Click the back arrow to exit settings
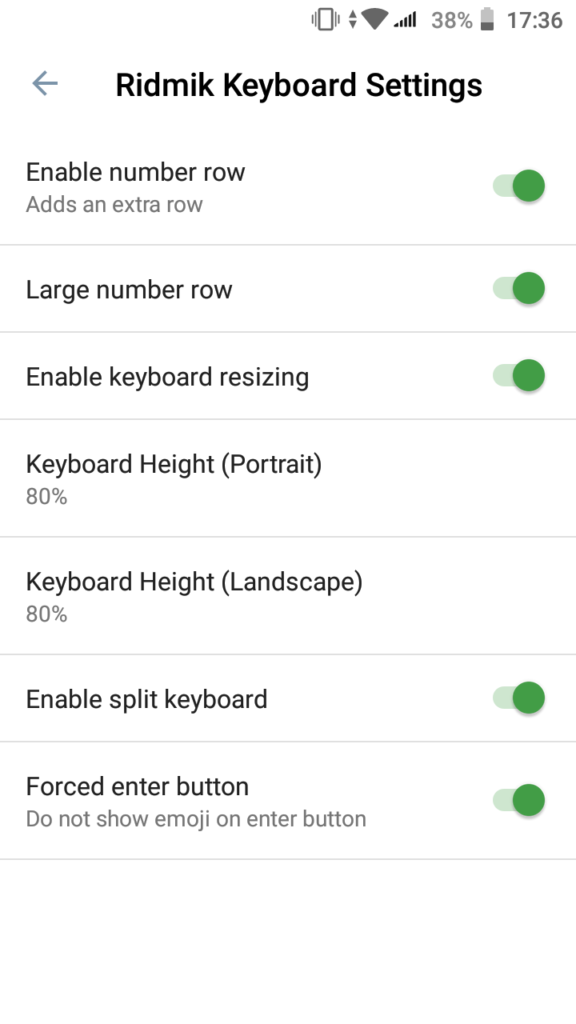The image size is (576, 1024). tap(44, 84)
